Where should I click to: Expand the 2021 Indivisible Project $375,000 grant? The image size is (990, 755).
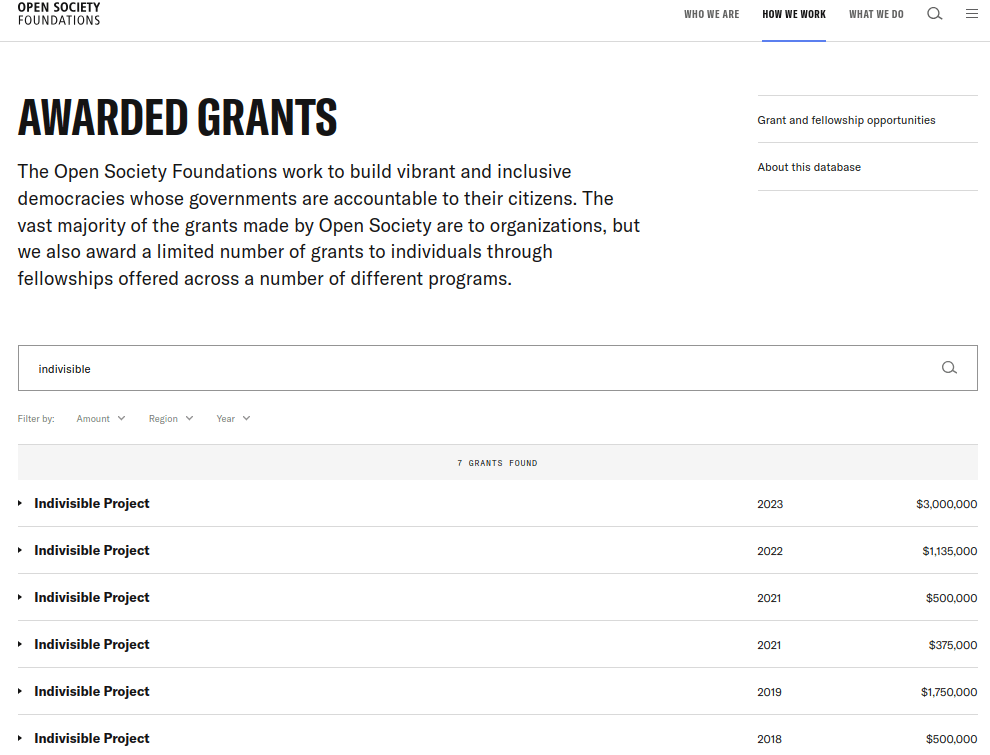coord(498,645)
